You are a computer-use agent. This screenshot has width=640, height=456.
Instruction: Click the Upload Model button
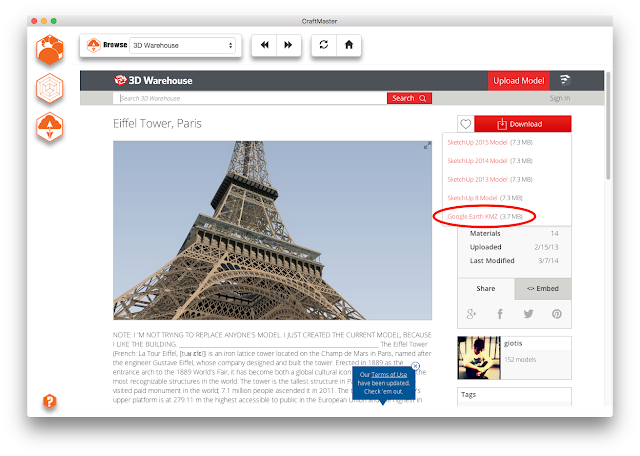(518, 81)
